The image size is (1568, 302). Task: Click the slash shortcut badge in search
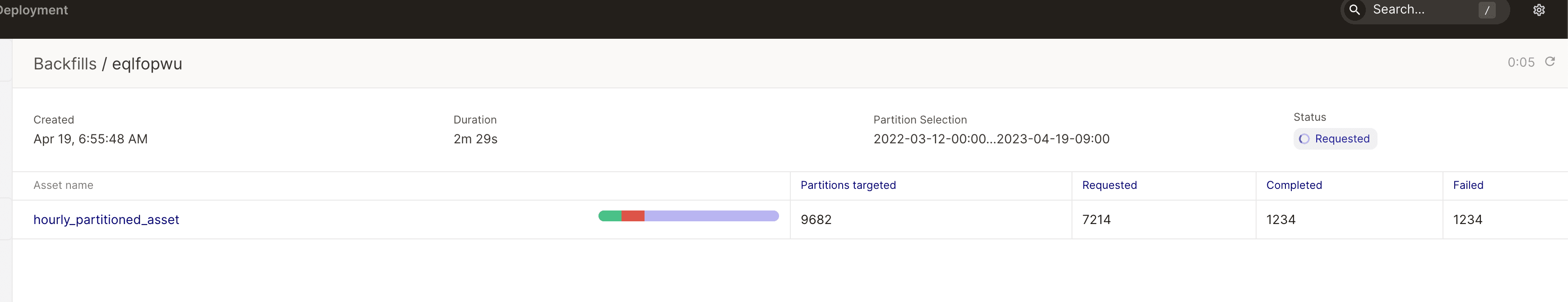pos(1486,10)
